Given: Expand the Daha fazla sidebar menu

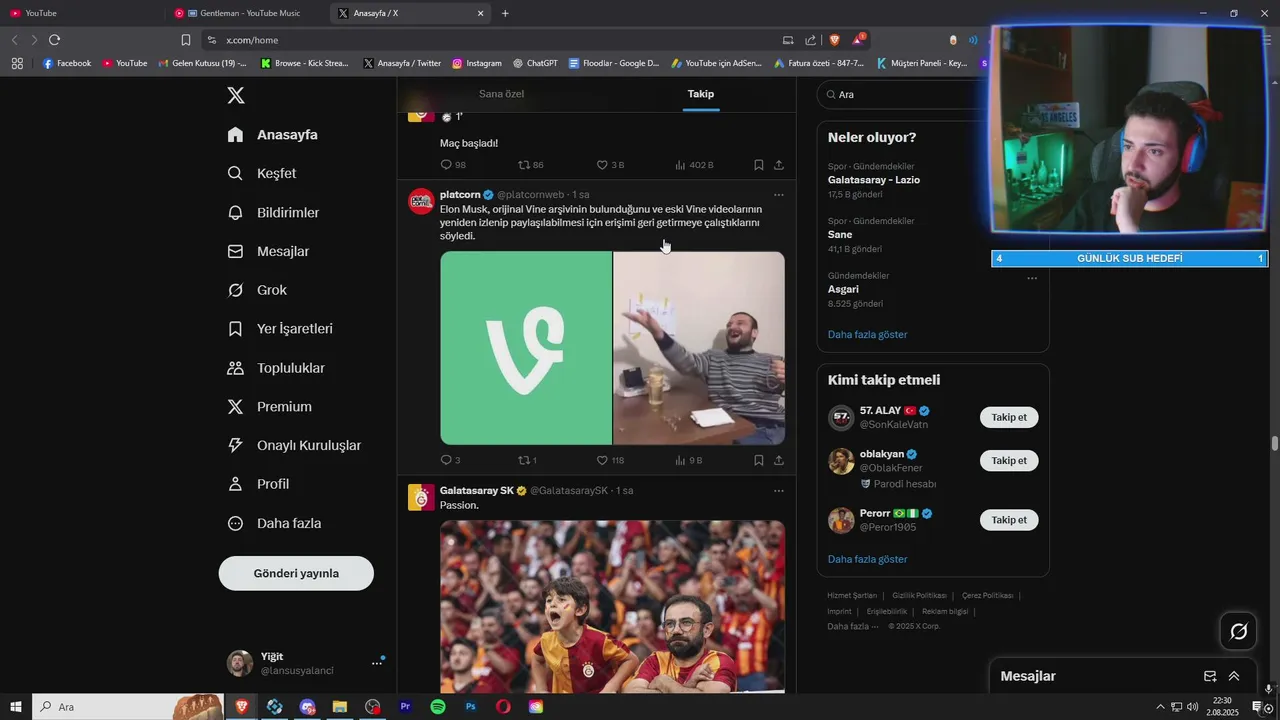Looking at the screenshot, I should click(x=274, y=523).
